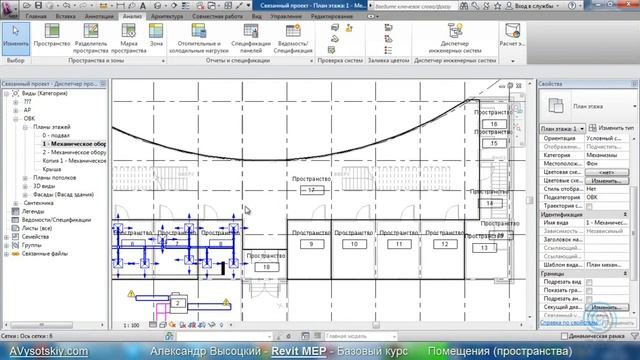Viewport: 640px width, 360px height.
Task: Click the Связанные файлы link icon
Action: click(16, 253)
